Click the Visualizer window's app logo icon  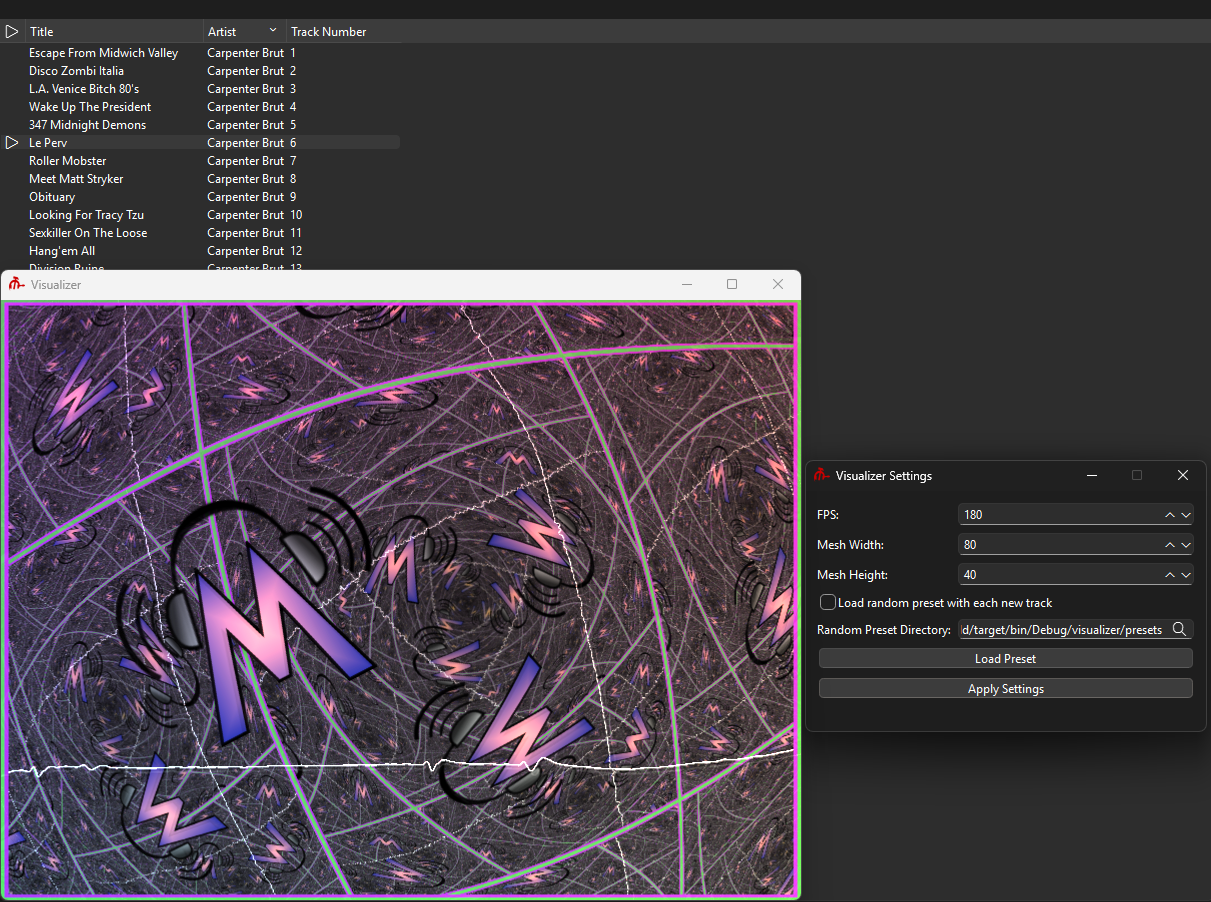tap(16, 285)
